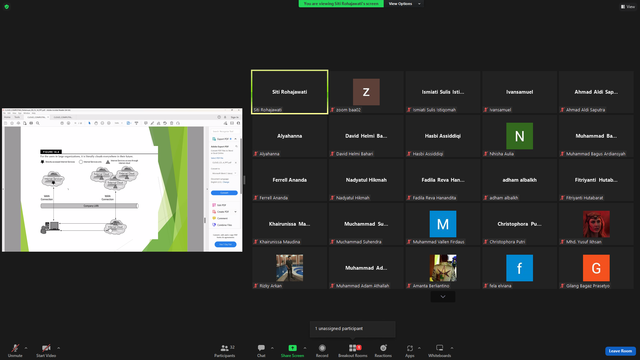Click the adham albalkh participant tile

coord(519,180)
